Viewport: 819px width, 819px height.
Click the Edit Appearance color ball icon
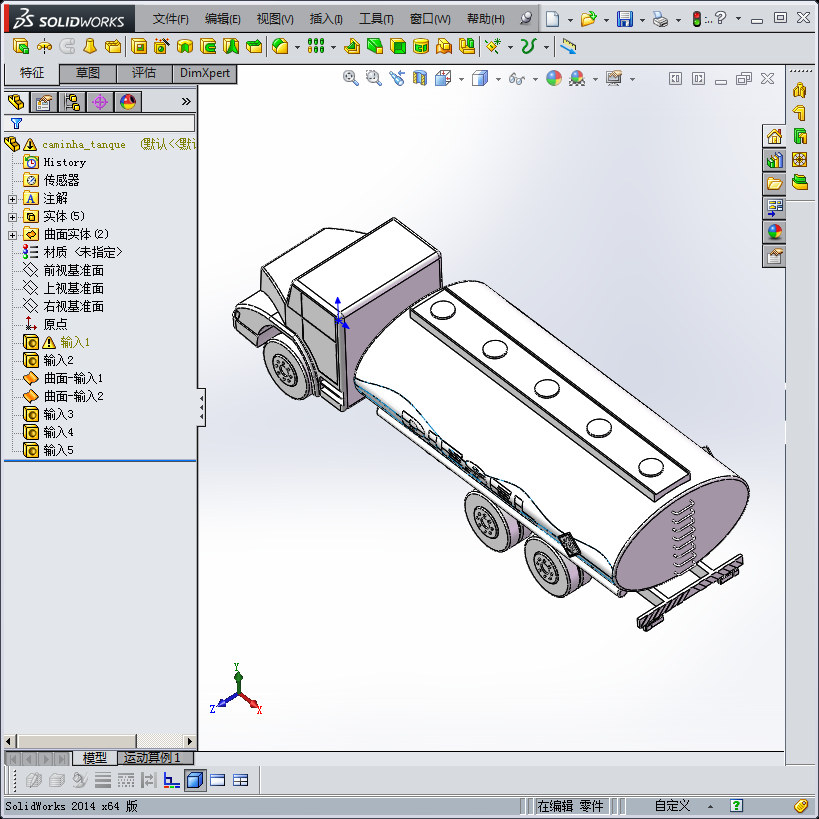coord(554,78)
